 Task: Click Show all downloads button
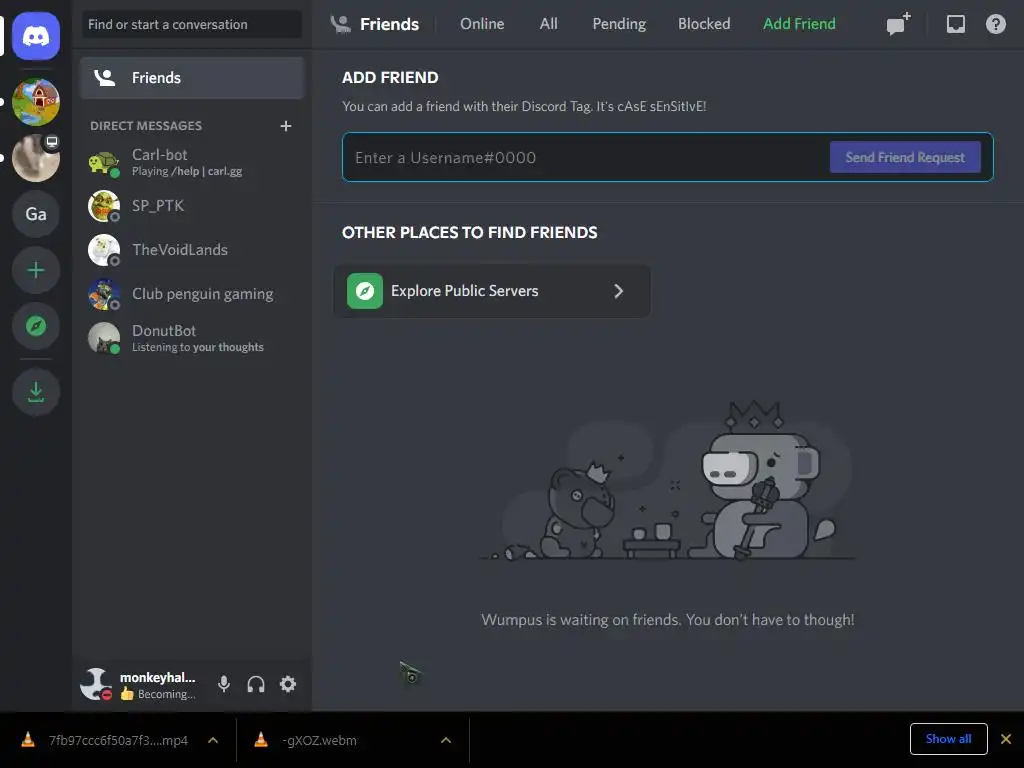coord(948,739)
